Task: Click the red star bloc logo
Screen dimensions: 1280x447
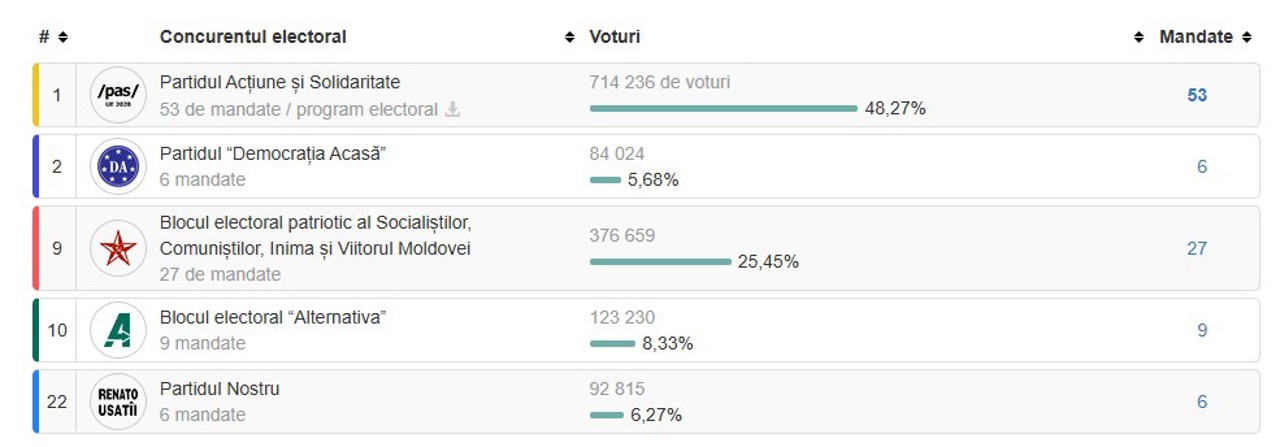Action: pyautogui.click(x=118, y=248)
